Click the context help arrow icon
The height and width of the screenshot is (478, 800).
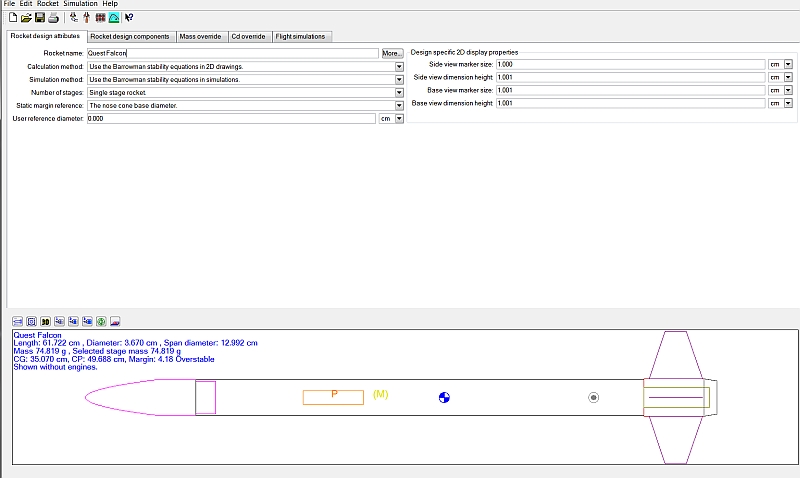130,17
